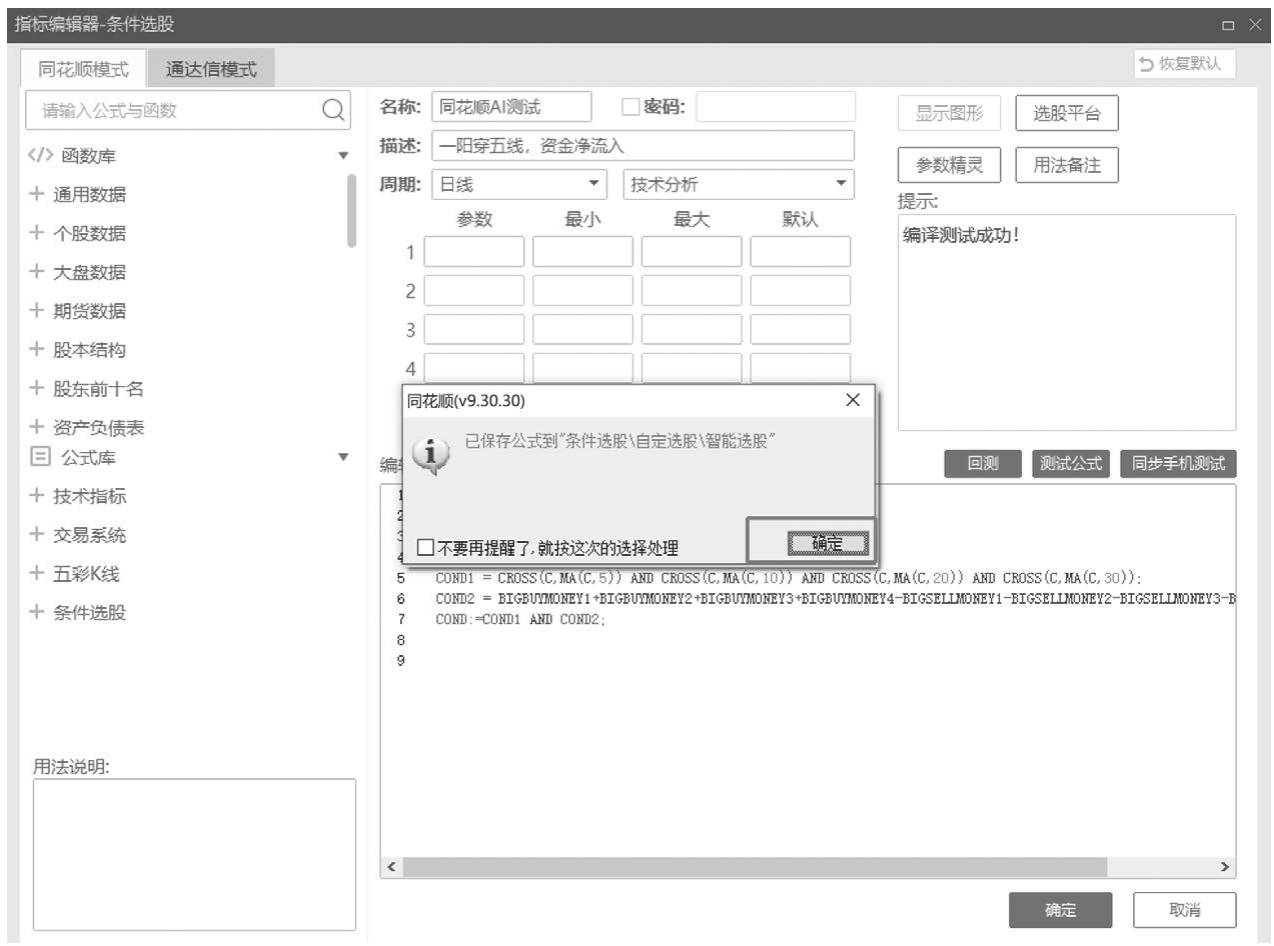Click the 恢复默认 undo icon button
Image resolution: width=1274 pixels, height=946 pixels.
1185,64
